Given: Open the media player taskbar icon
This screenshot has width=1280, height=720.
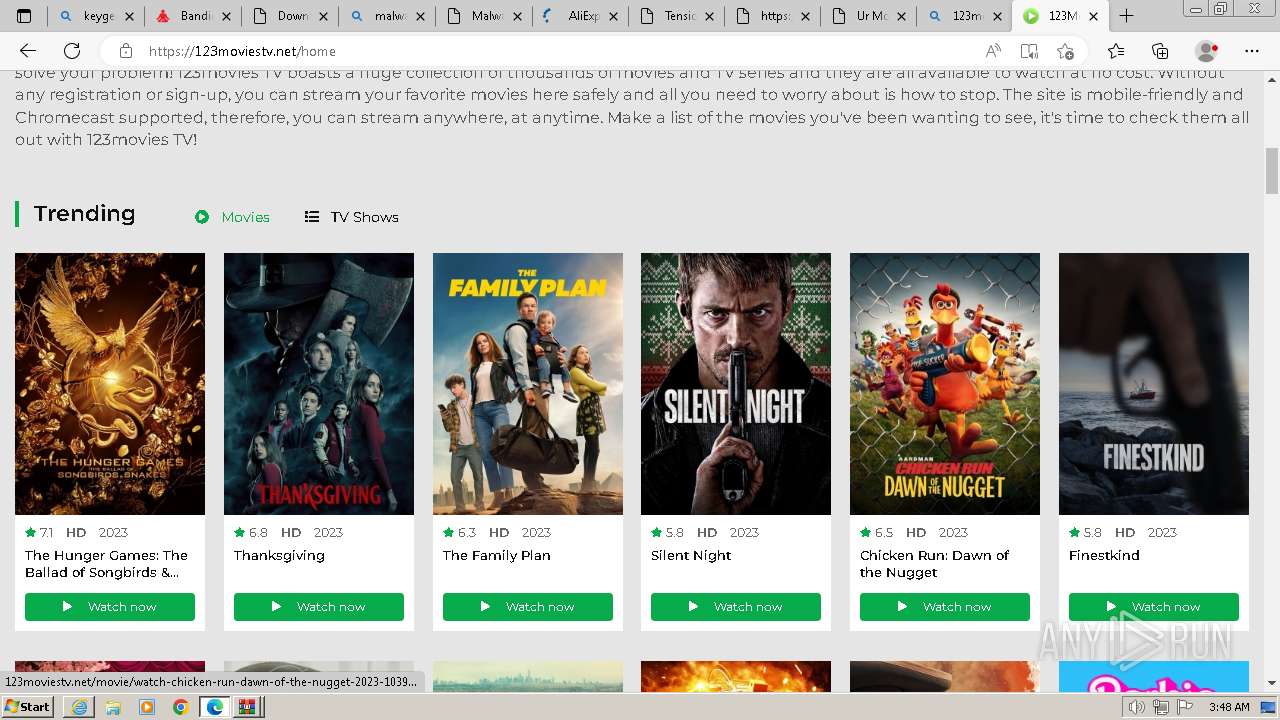Looking at the screenshot, I should pyautogui.click(x=147, y=707).
